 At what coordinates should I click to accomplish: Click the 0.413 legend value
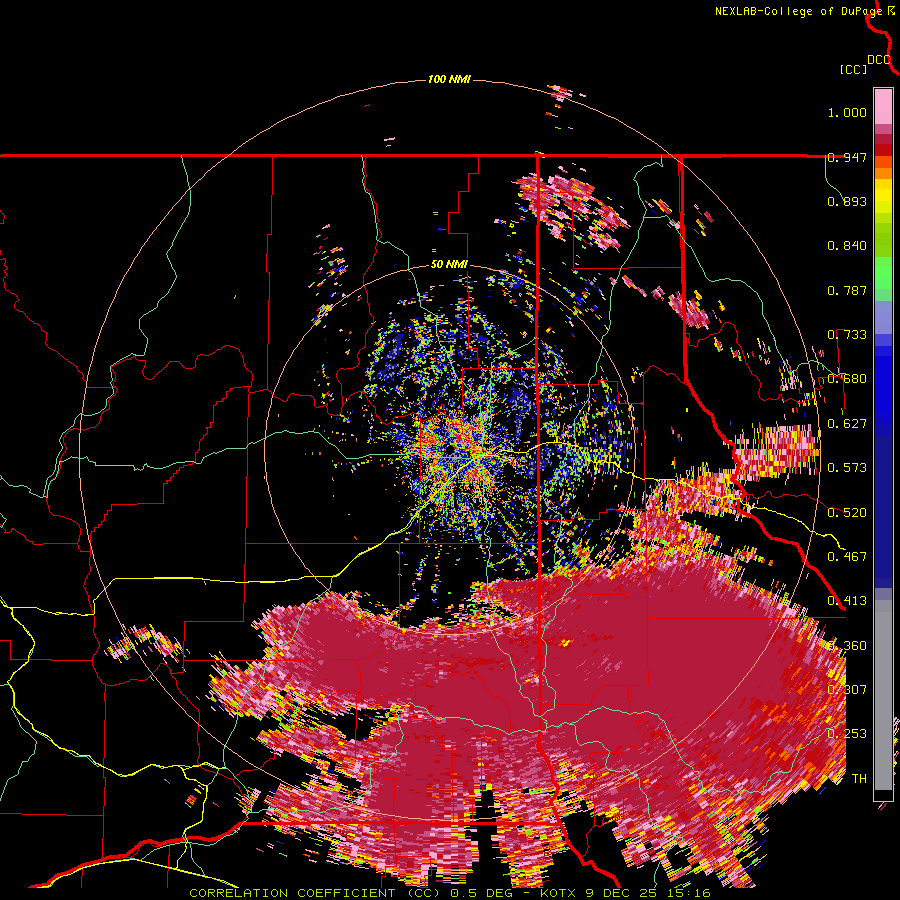[x=847, y=601]
